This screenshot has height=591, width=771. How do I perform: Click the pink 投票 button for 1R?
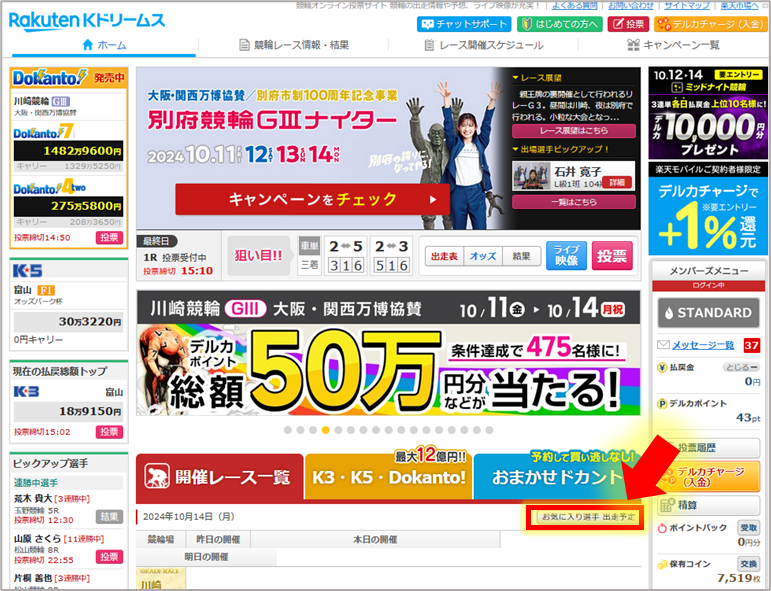[612, 256]
